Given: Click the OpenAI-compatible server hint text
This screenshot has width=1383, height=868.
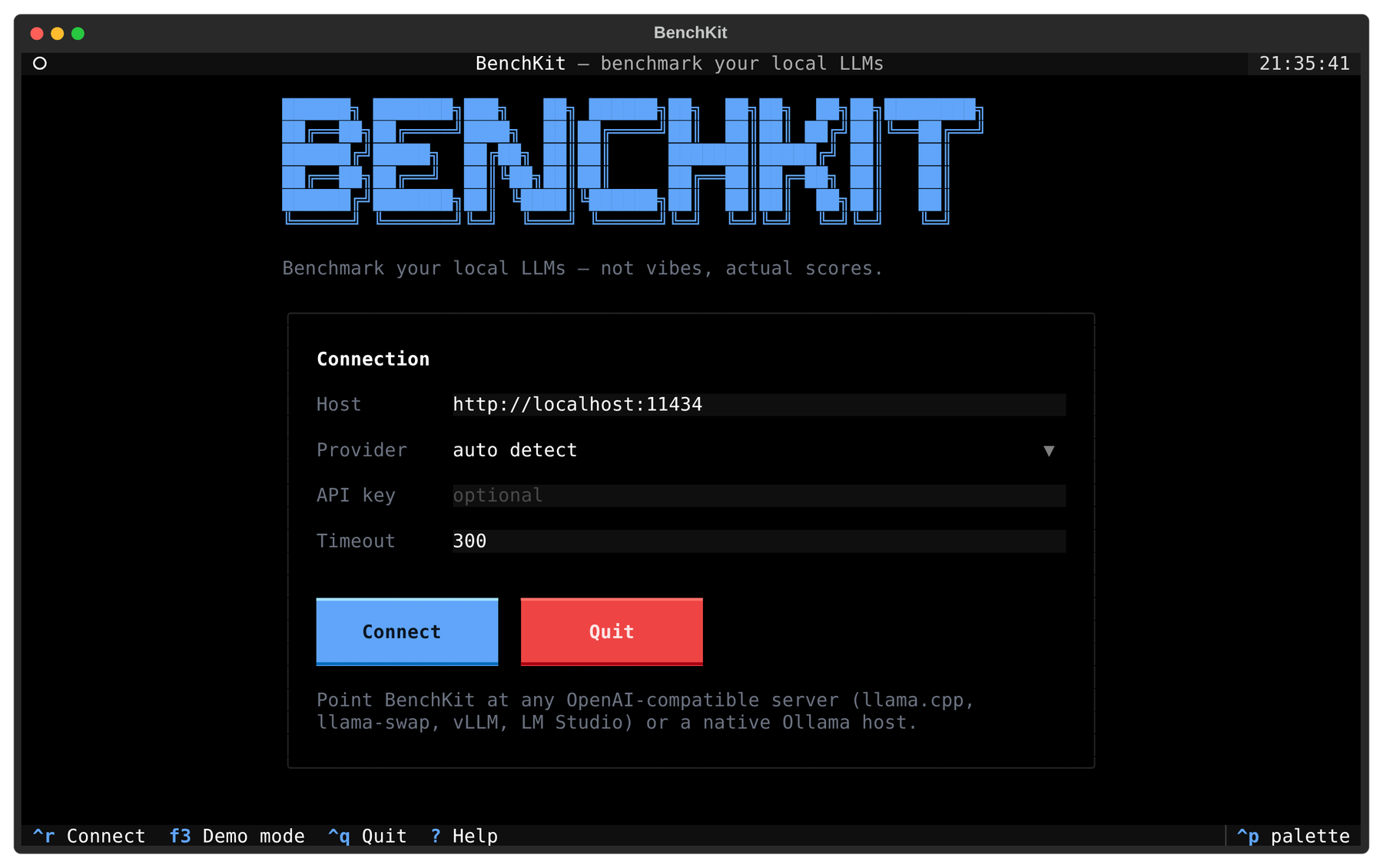Looking at the screenshot, I should pos(645,711).
